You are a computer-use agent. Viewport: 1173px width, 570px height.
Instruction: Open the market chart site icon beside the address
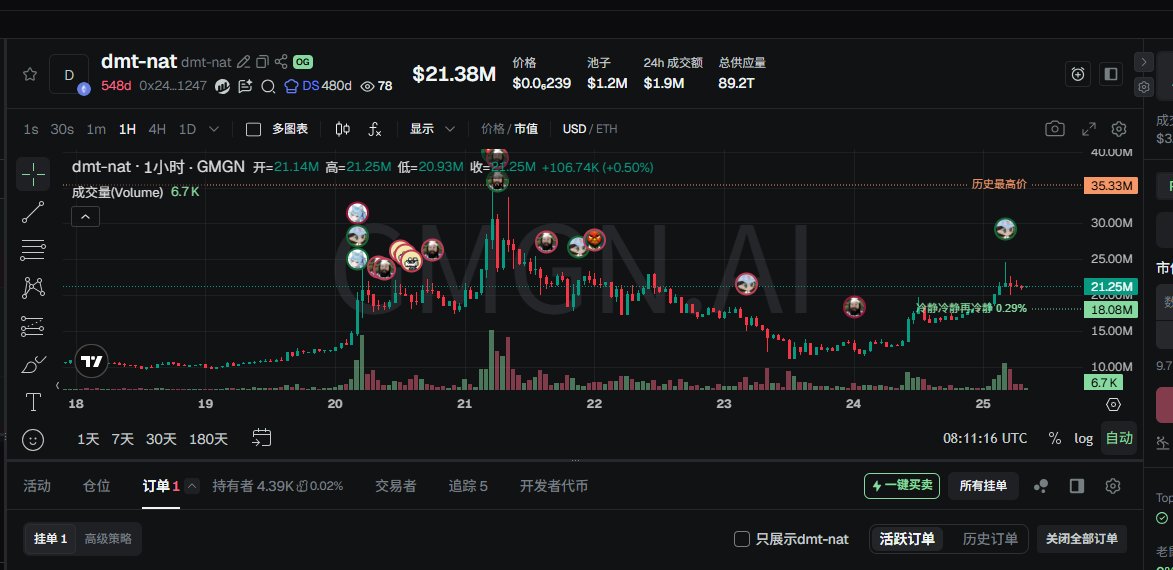[222, 86]
